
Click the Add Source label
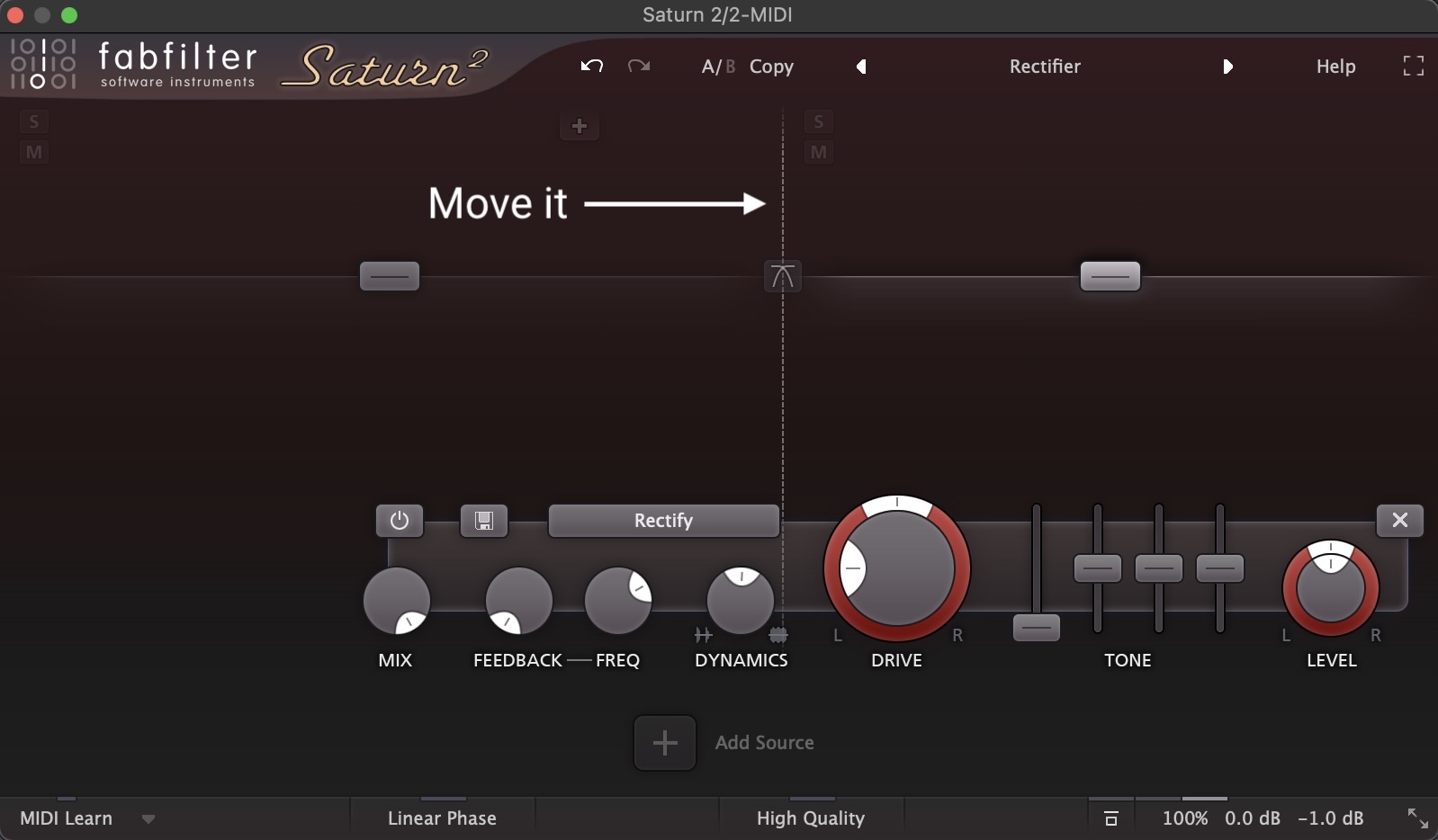click(765, 743)
